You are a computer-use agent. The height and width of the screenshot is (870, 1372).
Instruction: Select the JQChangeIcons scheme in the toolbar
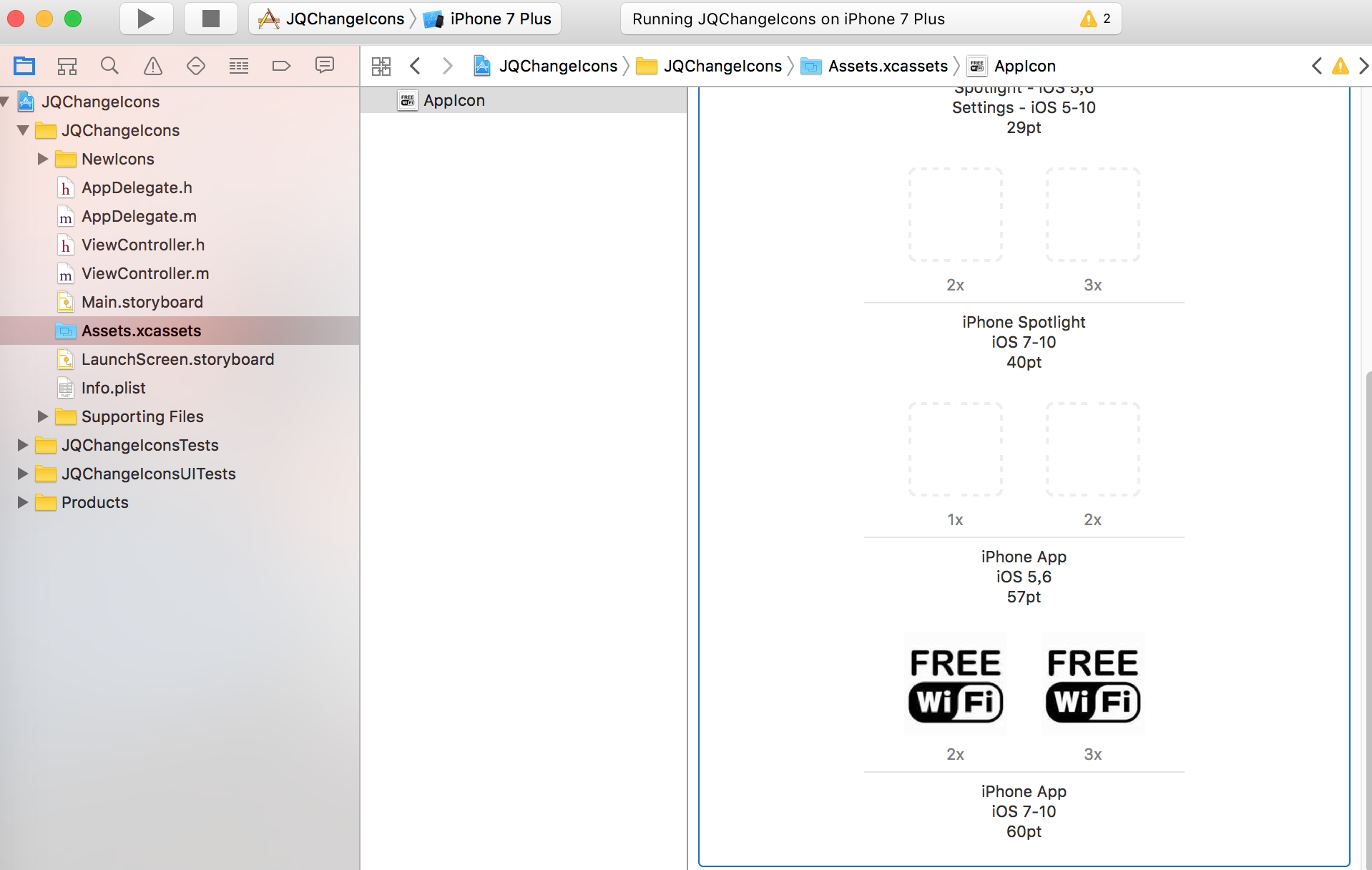pos(332,19)
